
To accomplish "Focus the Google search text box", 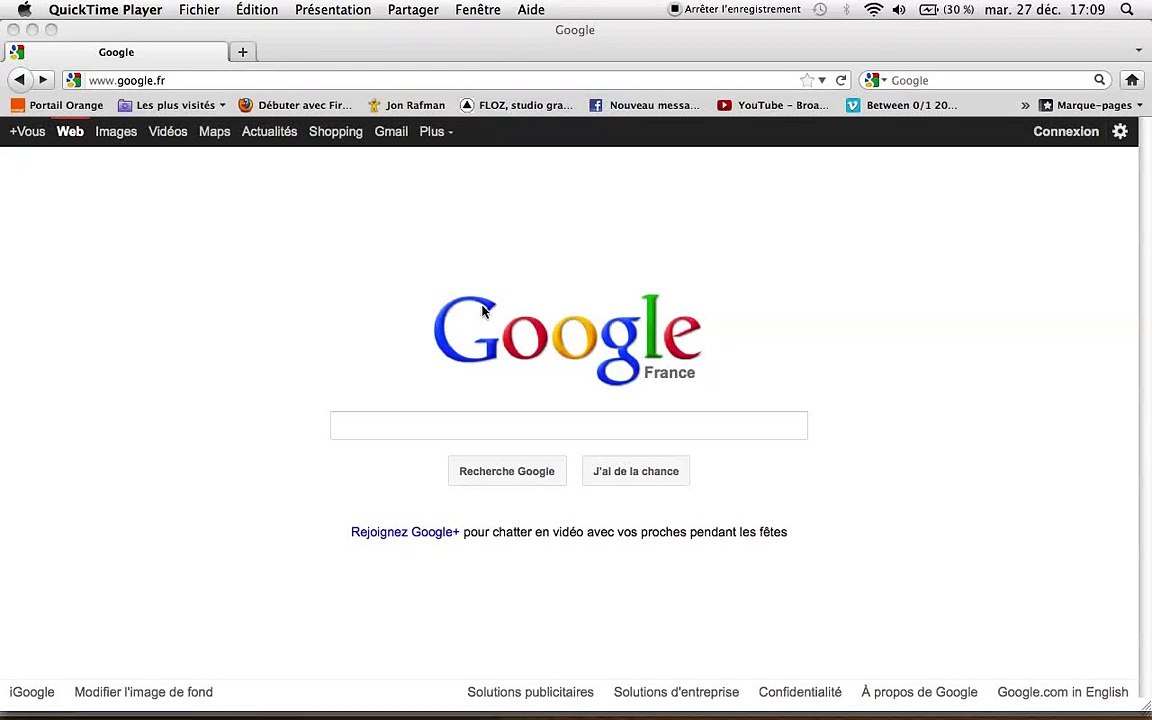I will (x=569, y=425).
